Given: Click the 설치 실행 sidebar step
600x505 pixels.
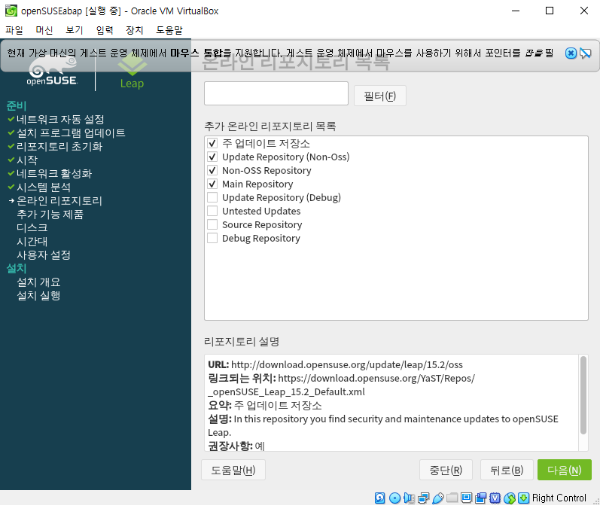Looking at the screenshot, I should tap(38, 295).
